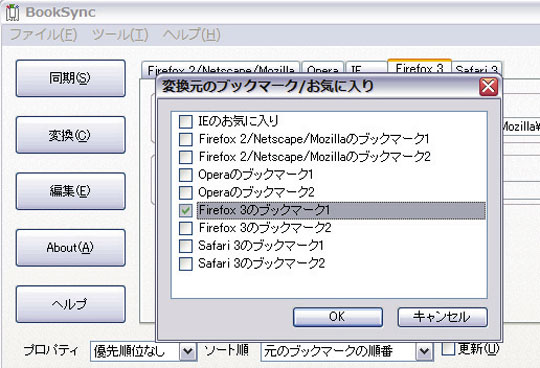Toggle the 更新(U) checkbox
Viewport: 540px width, 368px height.
tap(448, 349)
